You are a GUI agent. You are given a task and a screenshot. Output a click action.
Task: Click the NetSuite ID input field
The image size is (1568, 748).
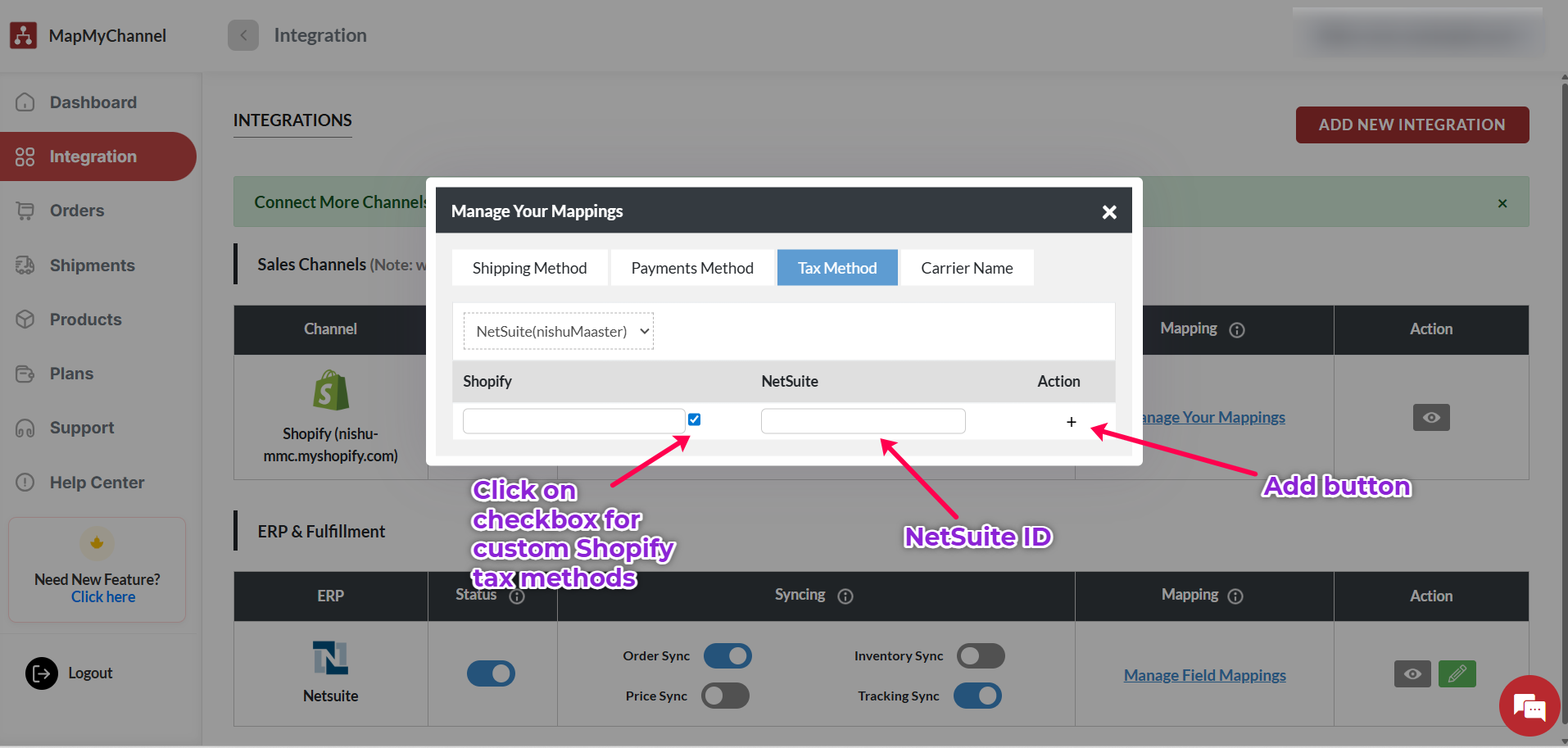point(863,421)
